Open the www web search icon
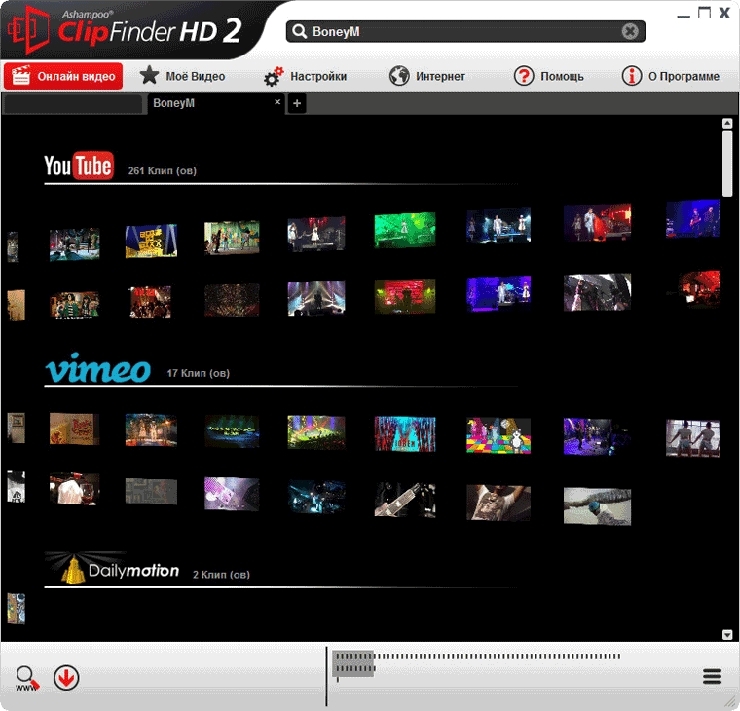 27,679
